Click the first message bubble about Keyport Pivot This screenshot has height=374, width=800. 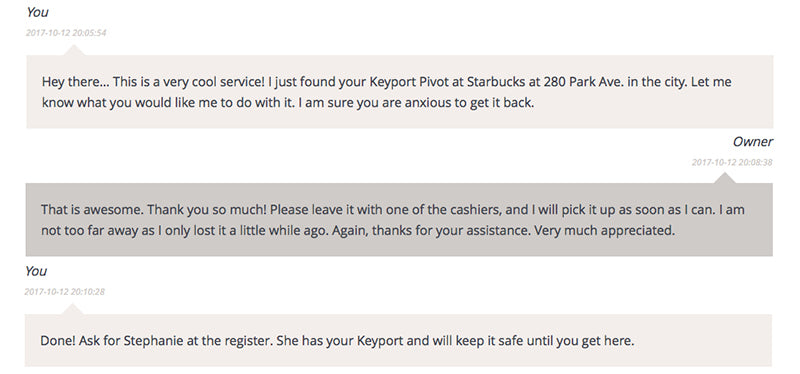pos(399,92)
